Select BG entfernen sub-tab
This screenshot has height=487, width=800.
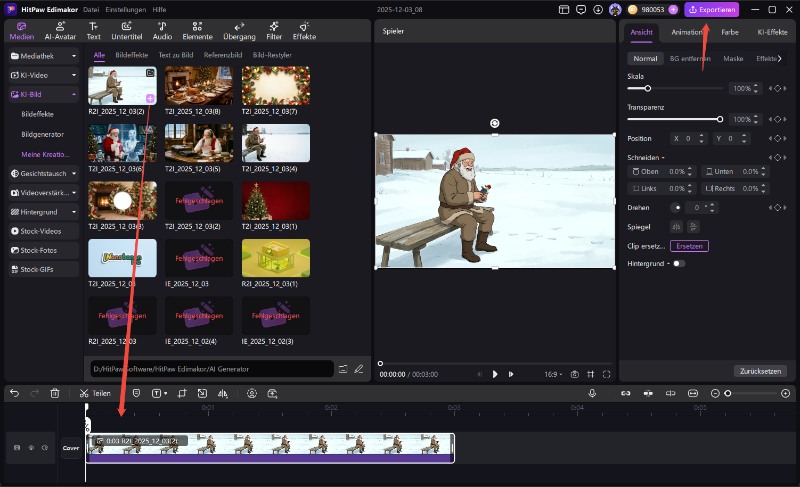coord(690,59)
